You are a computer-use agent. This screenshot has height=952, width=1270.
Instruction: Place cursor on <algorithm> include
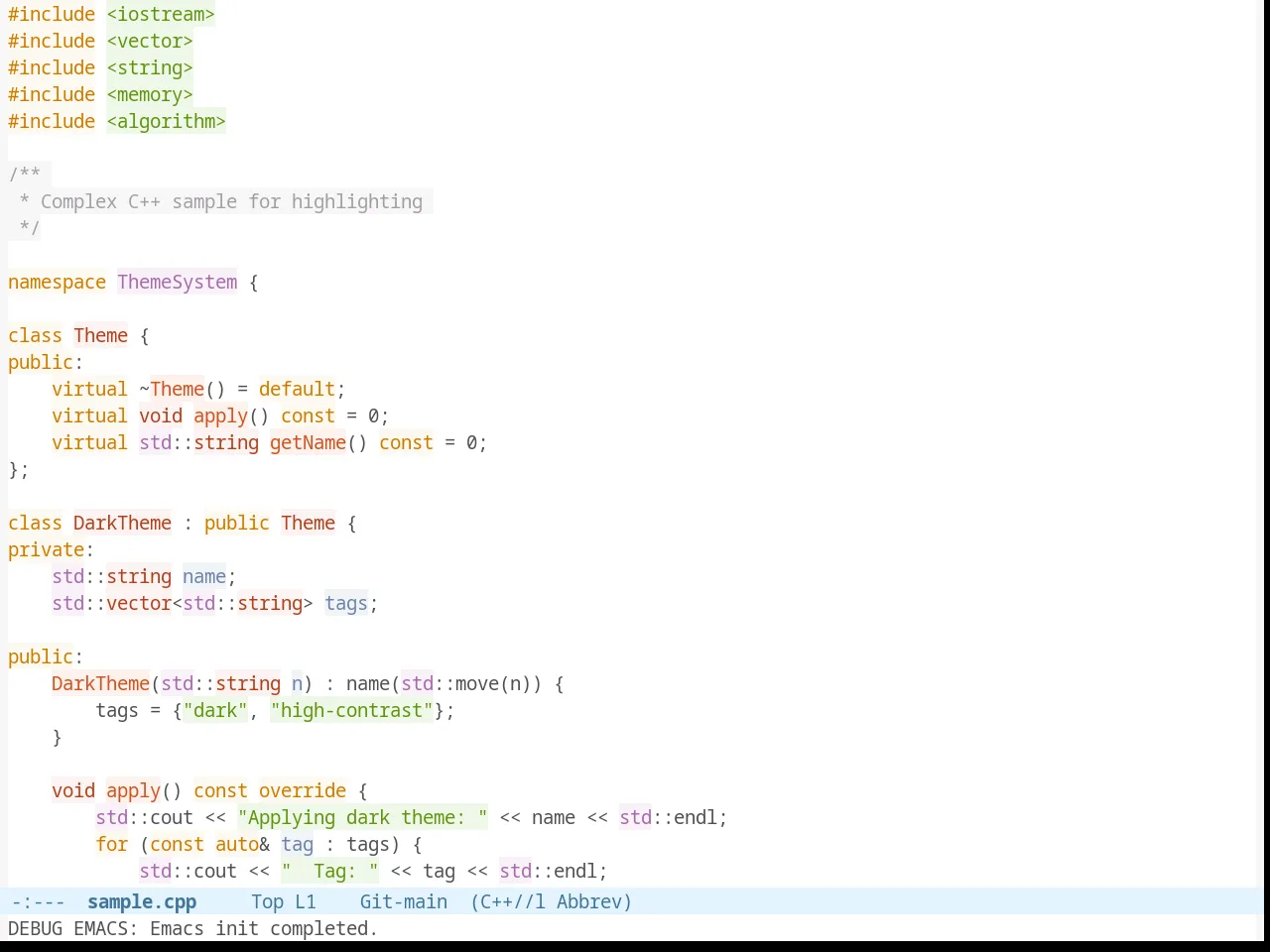click(x=166, y=121)
